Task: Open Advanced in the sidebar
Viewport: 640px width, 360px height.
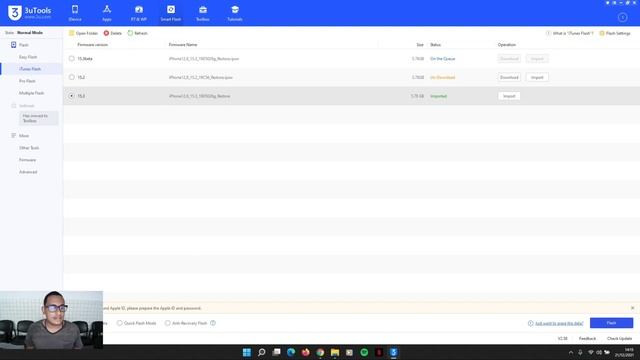Action: [28, 172]
